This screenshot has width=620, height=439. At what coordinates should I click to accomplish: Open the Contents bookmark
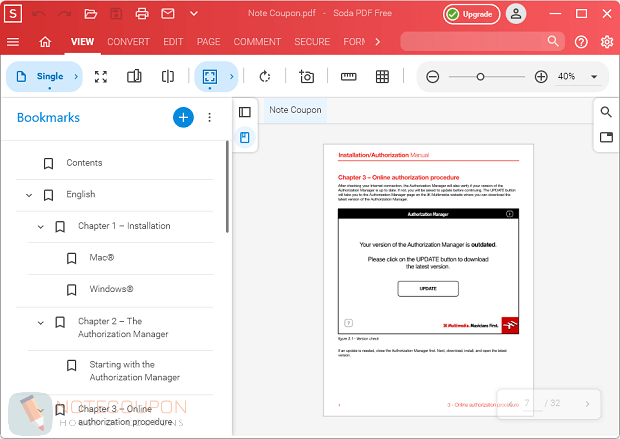coord(84,163)
